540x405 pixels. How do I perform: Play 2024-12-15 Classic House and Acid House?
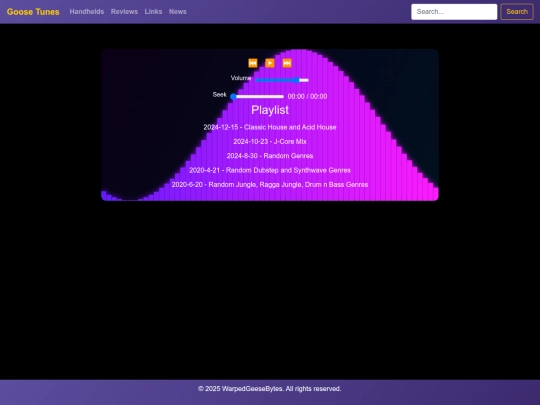tap(270, 127)
